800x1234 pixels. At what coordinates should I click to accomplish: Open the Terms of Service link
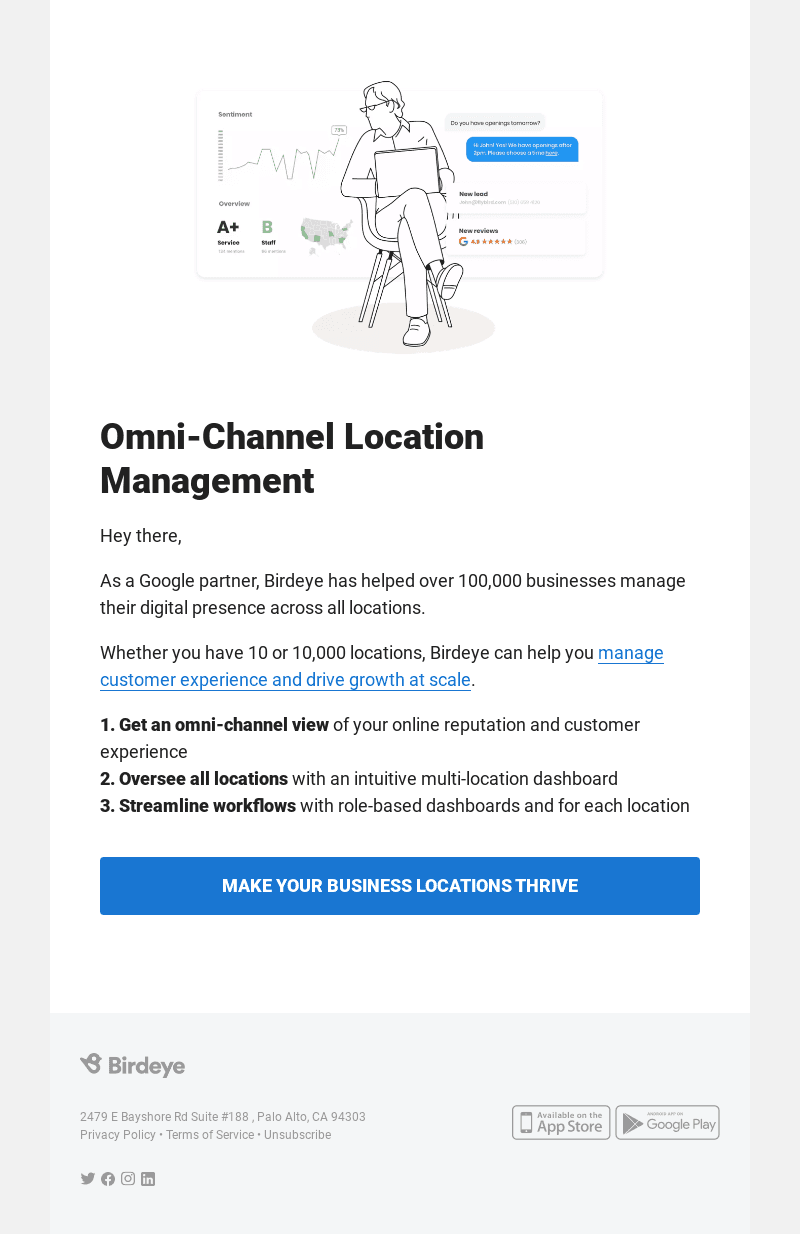pos(210,1135)
